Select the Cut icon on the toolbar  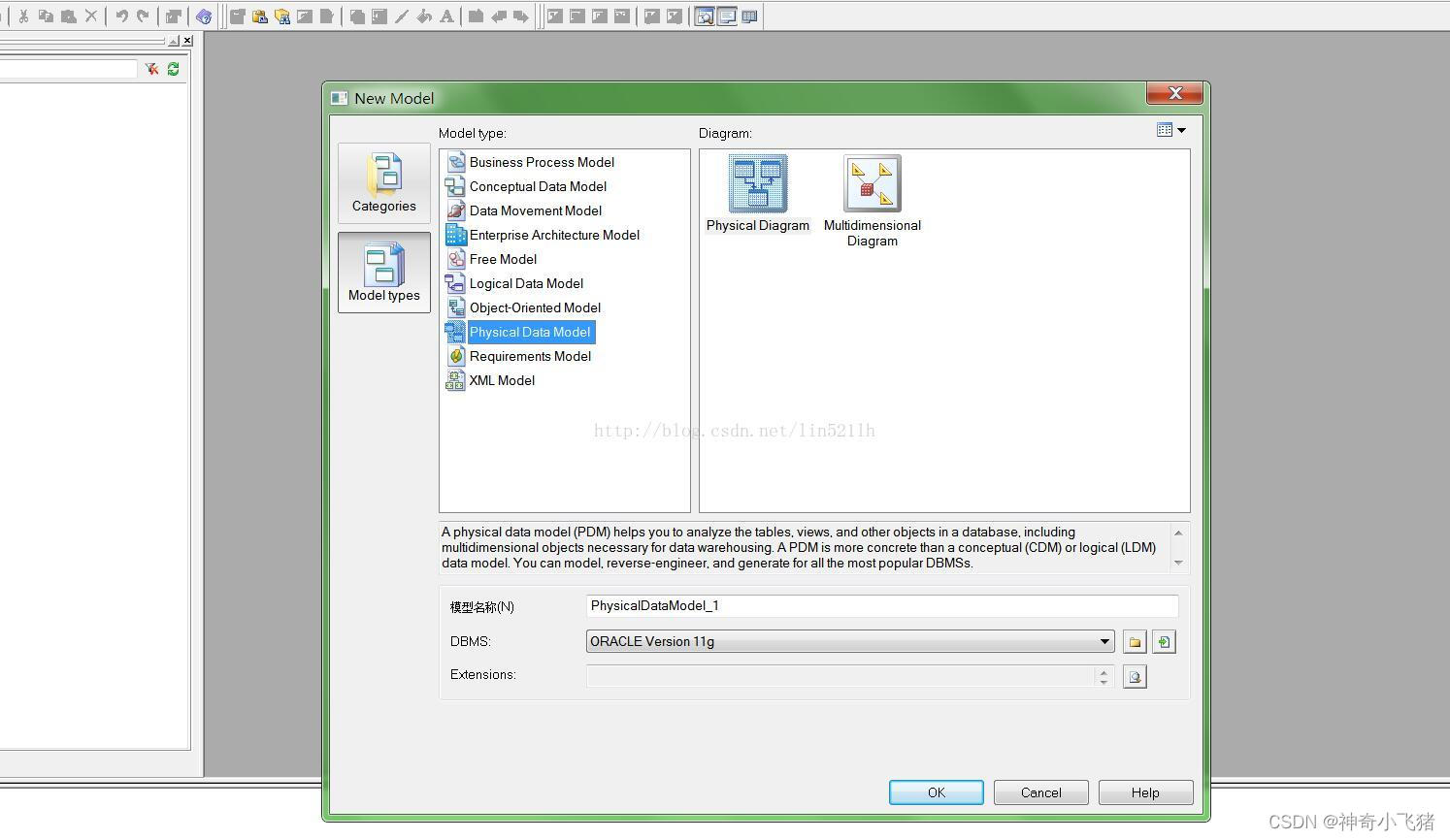point(23,16)
